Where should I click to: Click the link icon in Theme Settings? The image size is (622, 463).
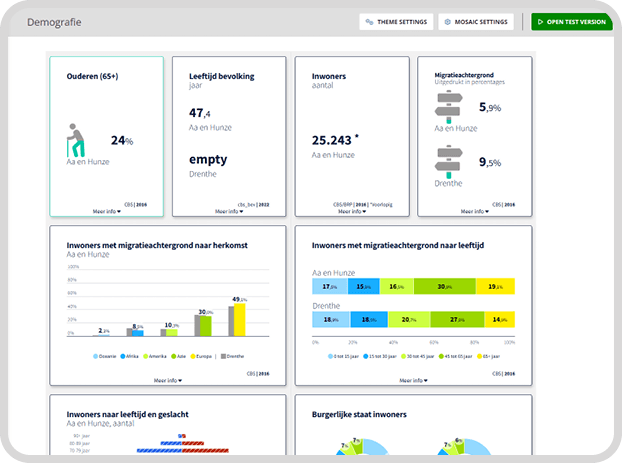tap(370, 21)
